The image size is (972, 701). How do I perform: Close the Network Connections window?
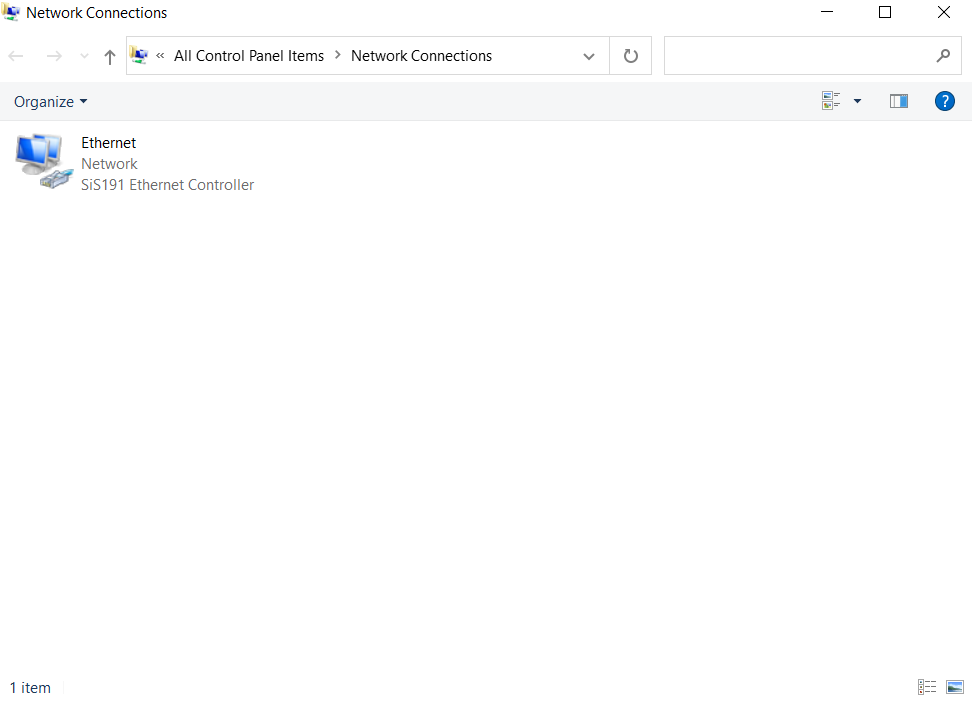click(x=943, y=12)
